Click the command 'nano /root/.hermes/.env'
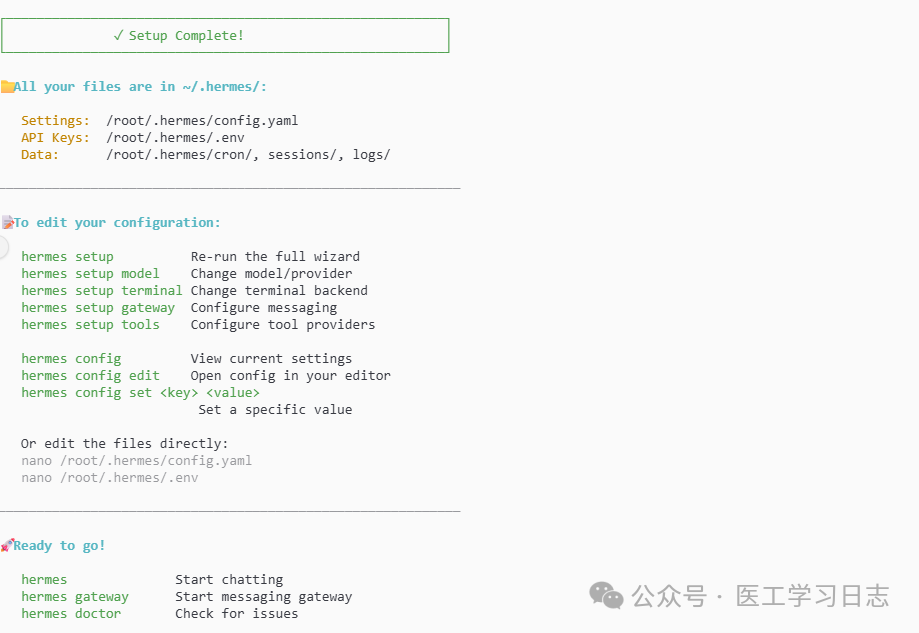The height and width of the screenshot is (633, 919). pos(110,478)
